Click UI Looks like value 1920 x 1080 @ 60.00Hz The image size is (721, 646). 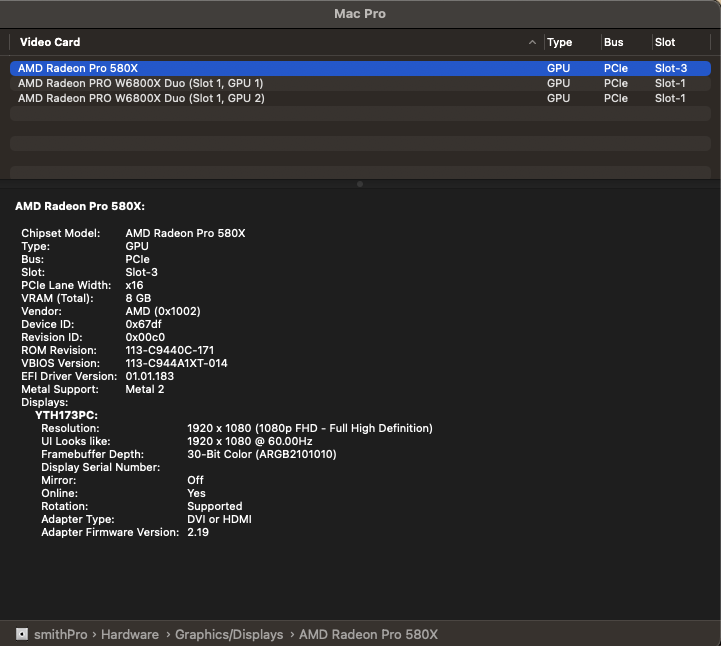pyautogui.click(x=250, y=441)
